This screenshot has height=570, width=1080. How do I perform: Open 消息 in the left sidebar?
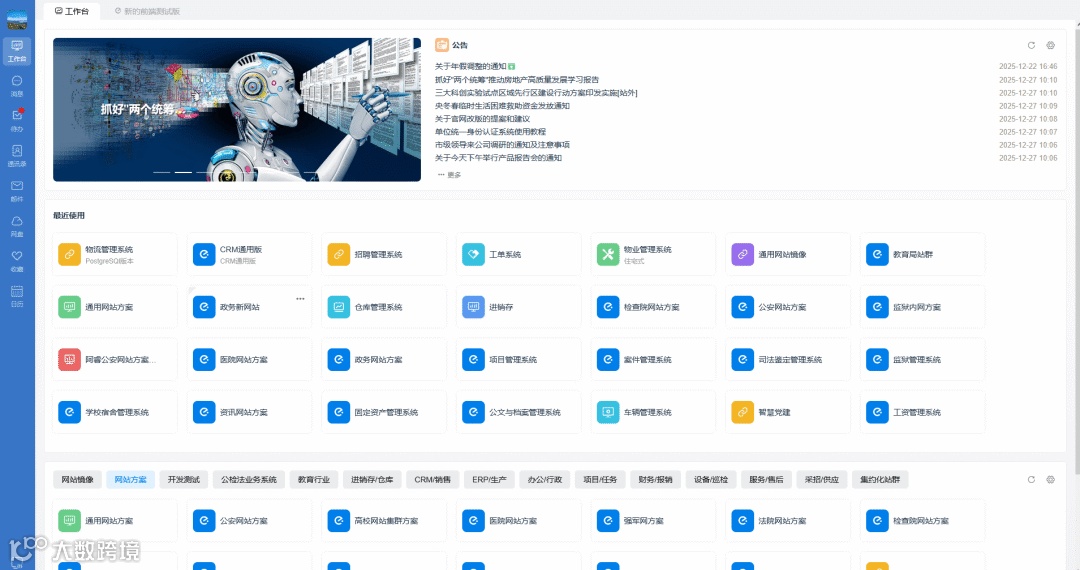coord(17,86)
